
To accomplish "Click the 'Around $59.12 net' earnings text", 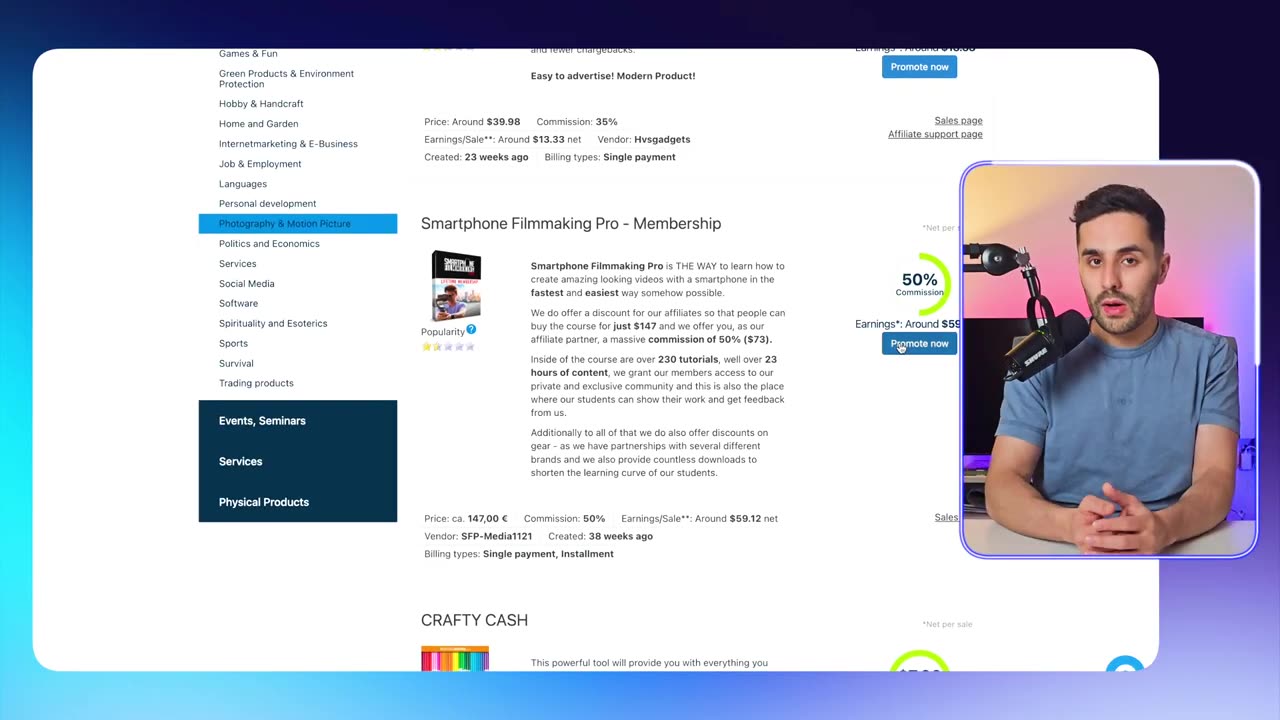I will pyautogui.click(x=739, y=519).
